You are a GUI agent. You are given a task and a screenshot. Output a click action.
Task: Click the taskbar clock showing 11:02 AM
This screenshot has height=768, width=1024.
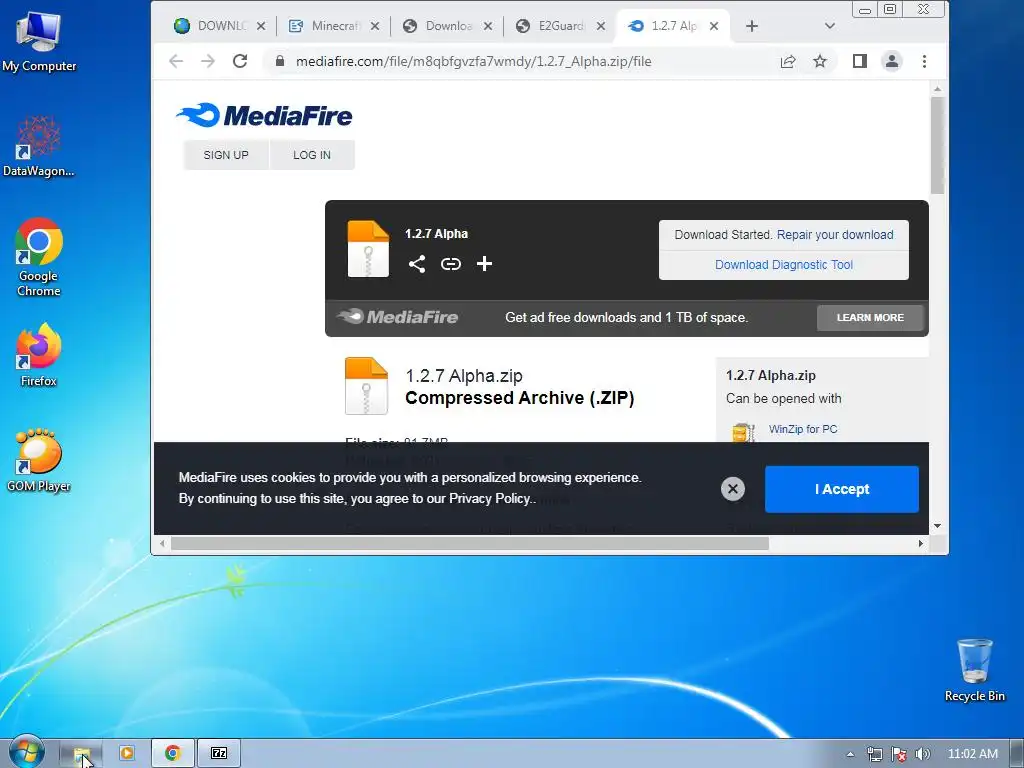click(x=972, y=754)
